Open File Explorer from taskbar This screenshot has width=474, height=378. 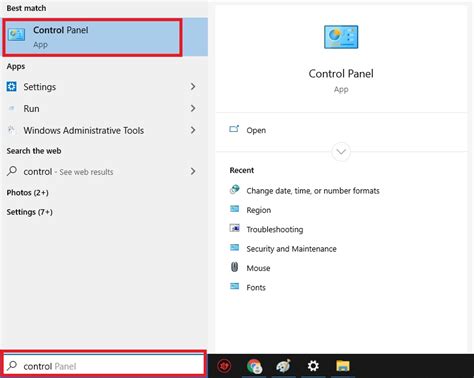[x=343, y=366]
